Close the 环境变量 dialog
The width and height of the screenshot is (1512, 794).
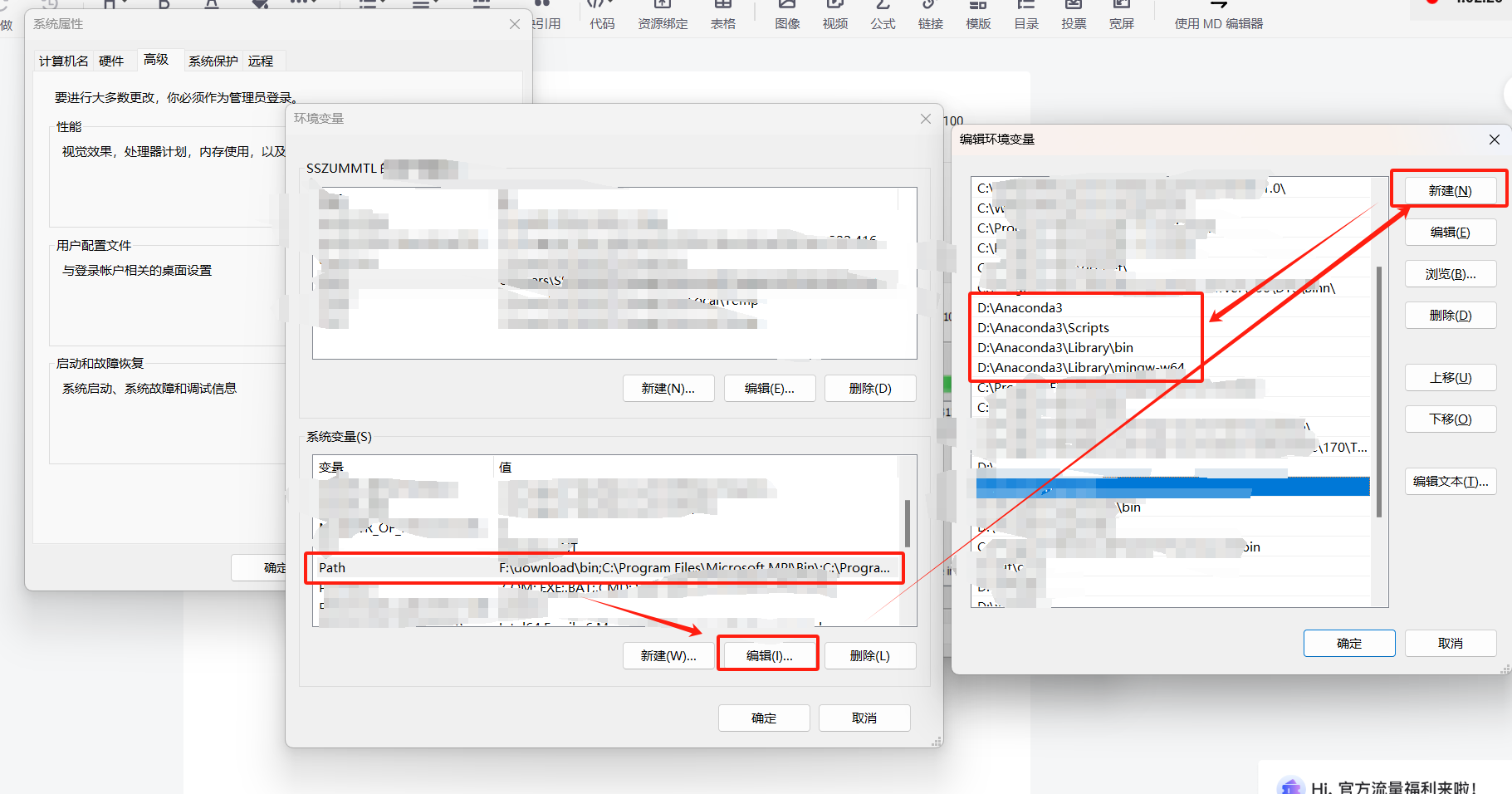tap(926, 119)
